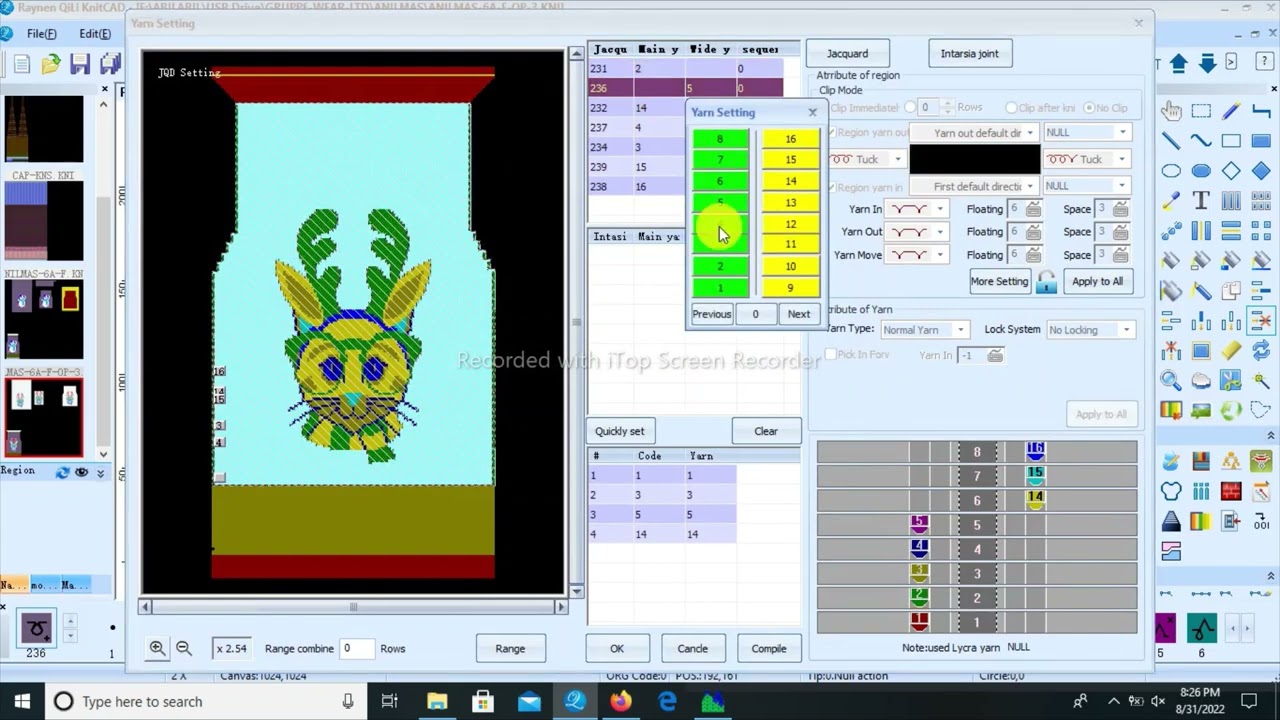
Task: Select the text T tool
Action: pos(1201,201)
